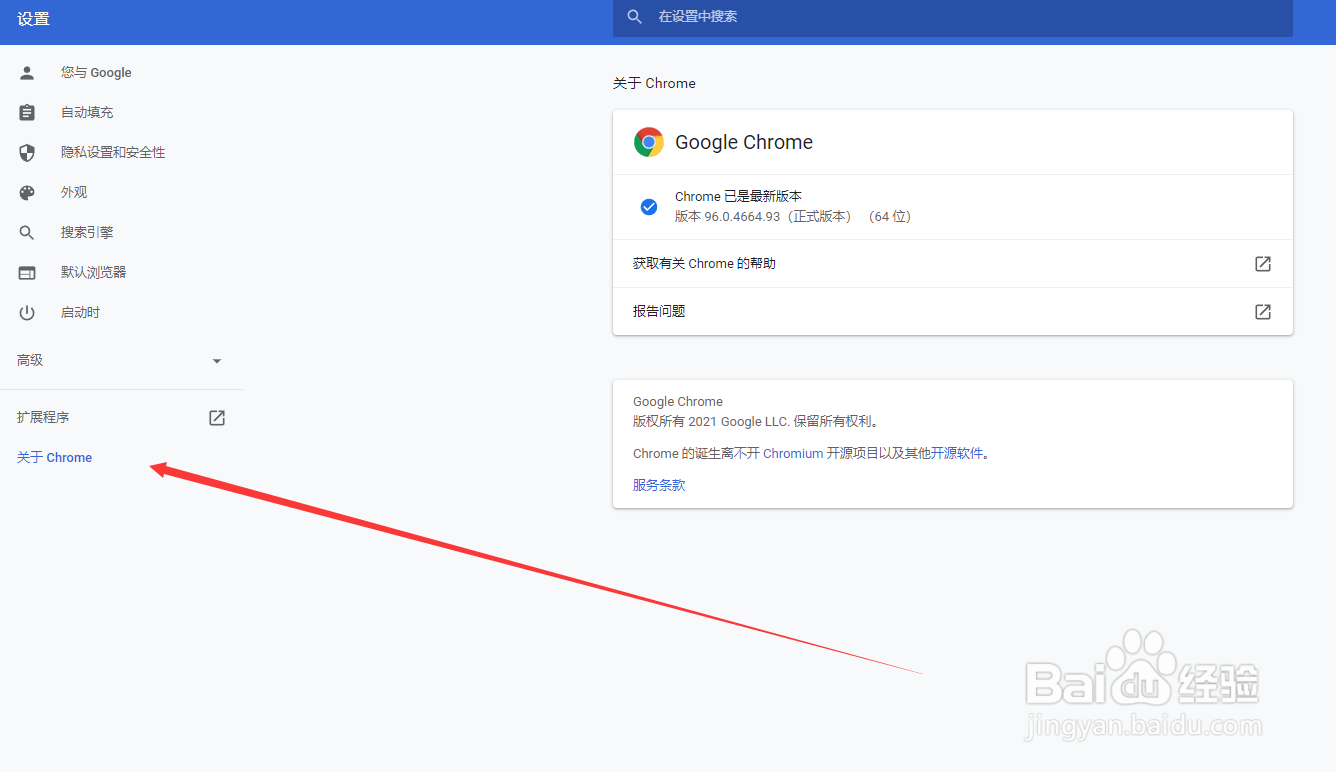The width and height of the screenshot is (1336, 772).
Task: Click the Chrome 已是最新版本 status text
Action: click(738, 196)
